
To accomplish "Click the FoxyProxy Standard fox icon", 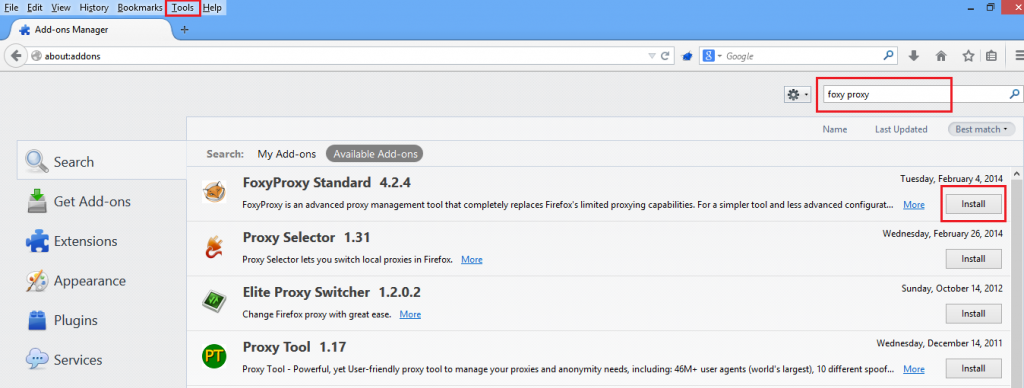I will (x=214, y=191).
